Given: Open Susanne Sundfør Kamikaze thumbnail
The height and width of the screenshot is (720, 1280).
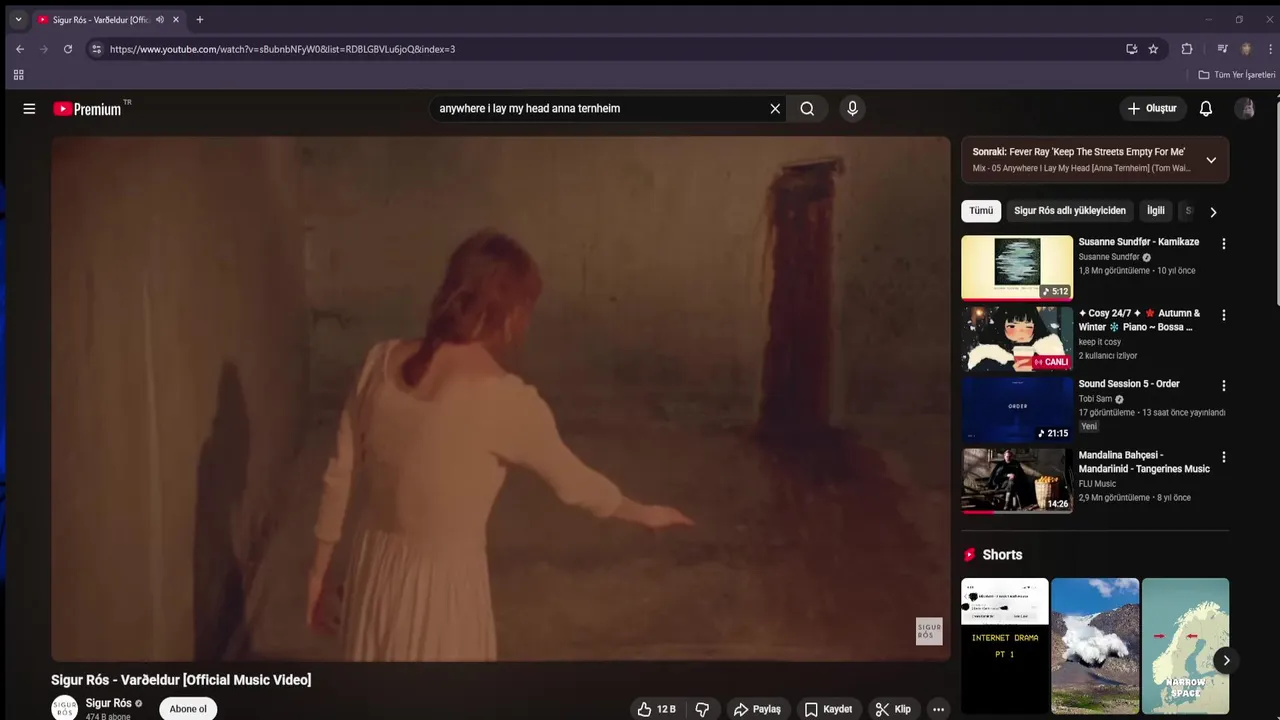Looking at the screenshot, I should coord(1017,268).
